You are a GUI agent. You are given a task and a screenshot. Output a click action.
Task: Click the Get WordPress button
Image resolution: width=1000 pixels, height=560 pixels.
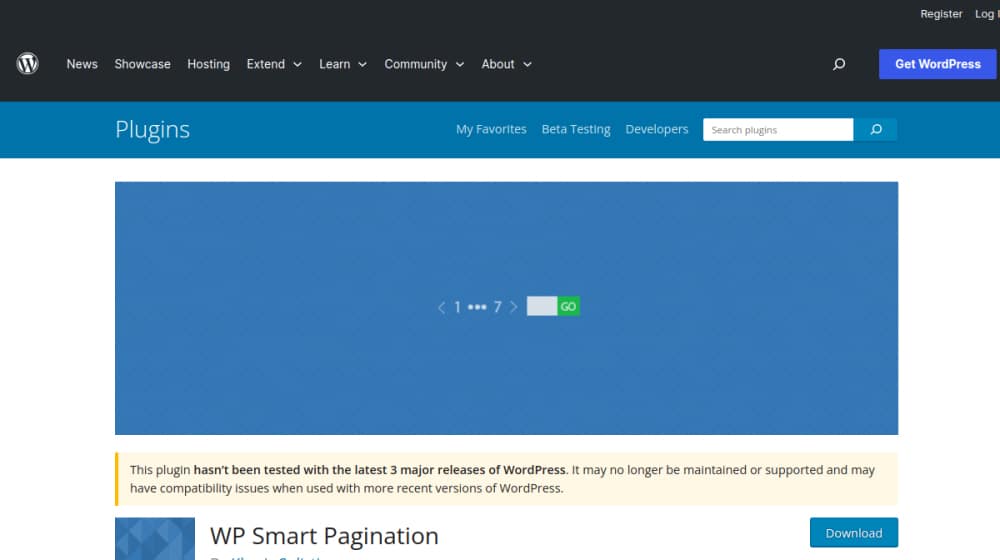click(x=938, y=64)
